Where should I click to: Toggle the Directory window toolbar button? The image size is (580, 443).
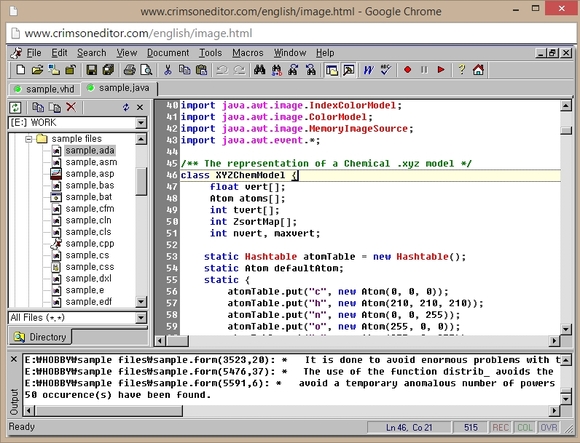332,70
